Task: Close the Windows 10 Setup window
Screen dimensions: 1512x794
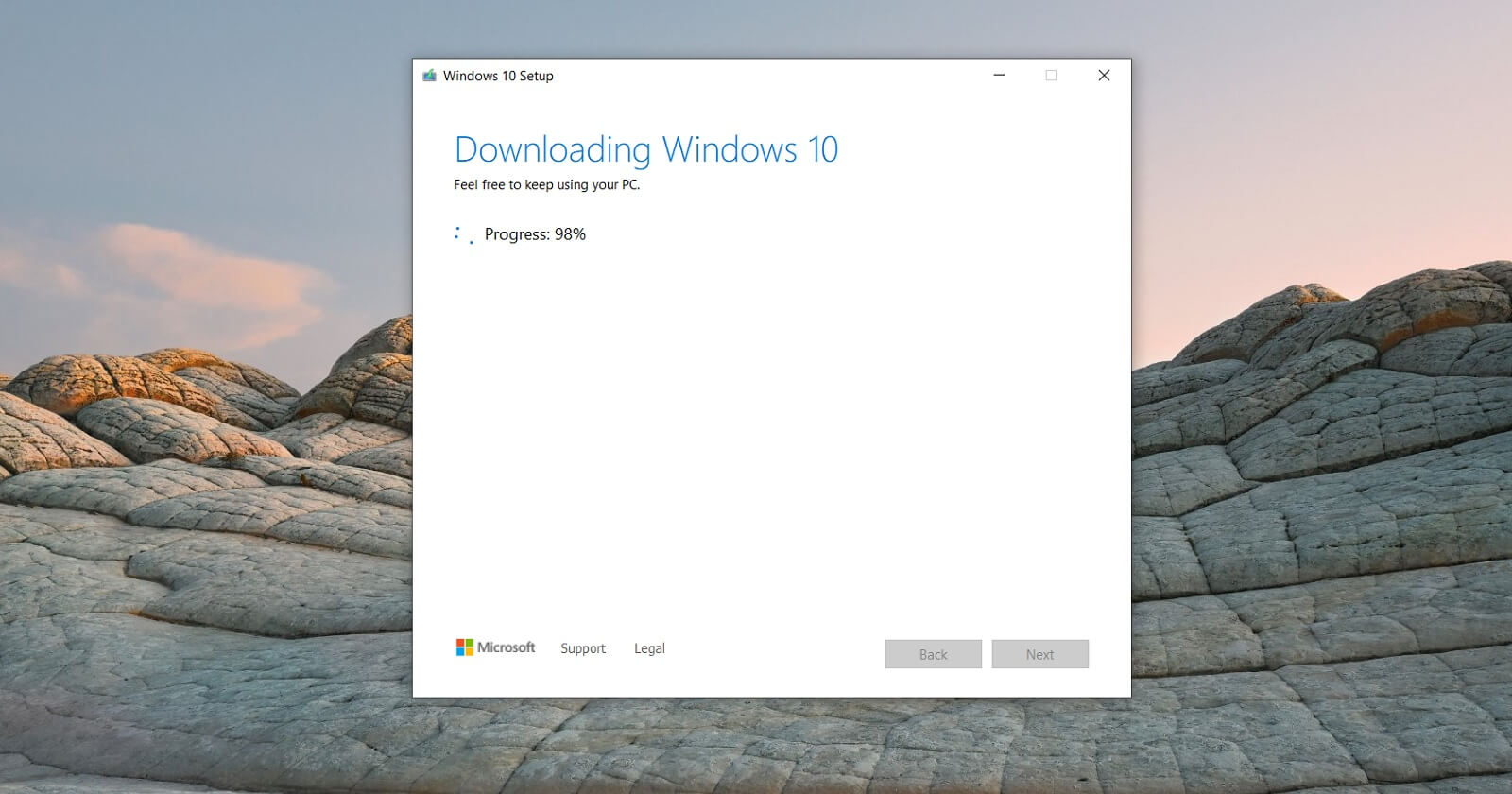Action: click(x=1104, y=76)
